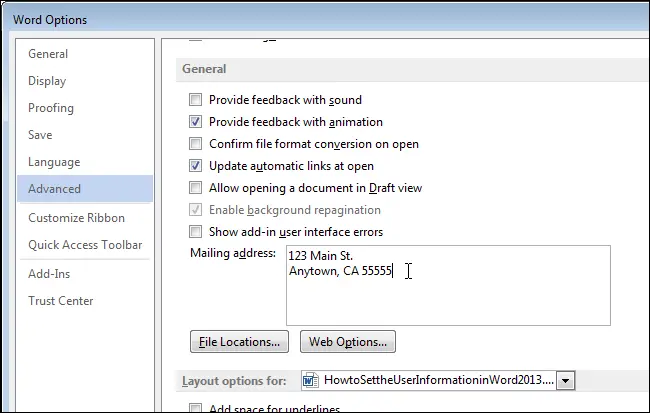The height and width of the screenshot is (413, 650).
Task: Enable Provide feedback with sound
Action: [195, 100]
